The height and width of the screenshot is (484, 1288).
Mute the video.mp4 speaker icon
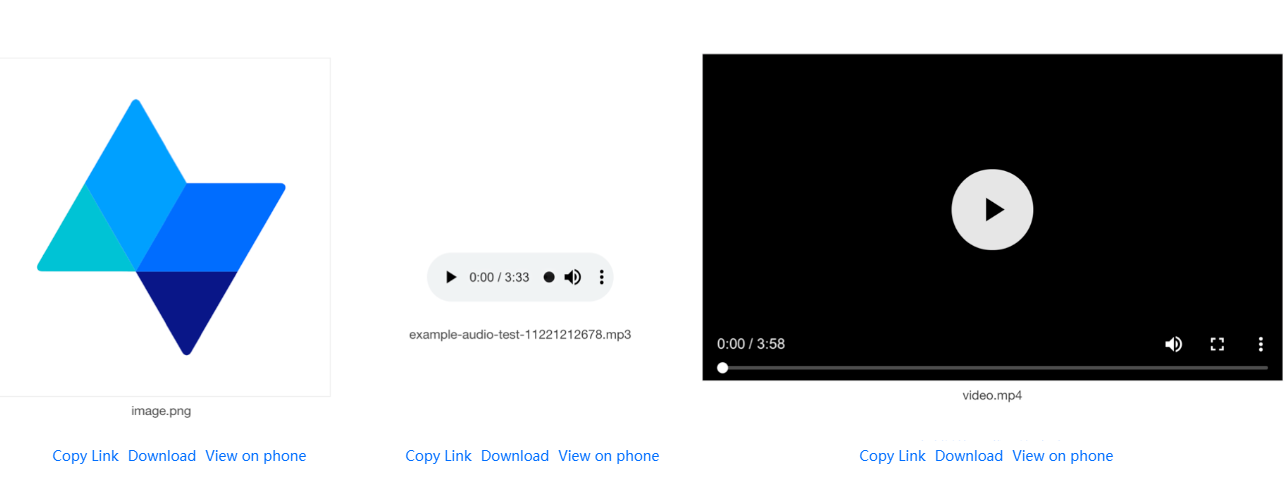1174,344
